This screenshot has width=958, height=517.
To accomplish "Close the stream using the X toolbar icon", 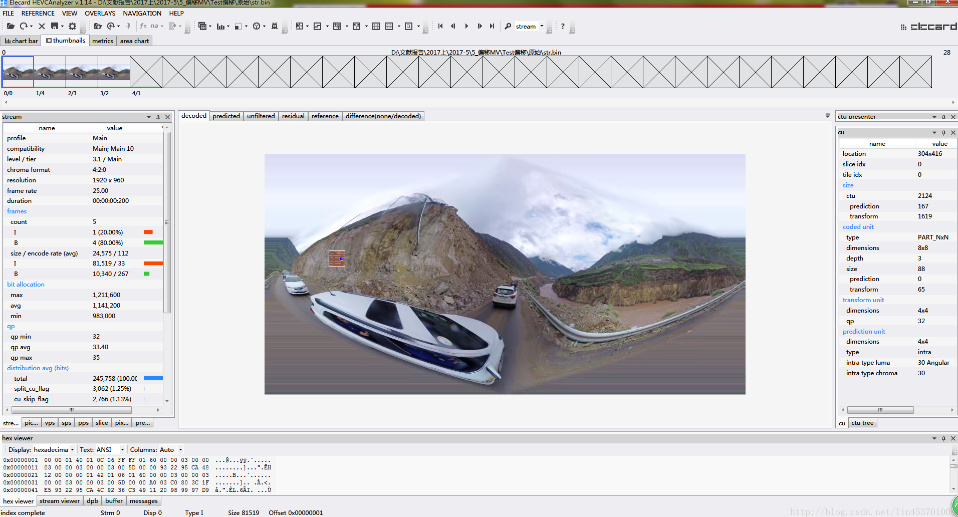I will click(42, 26).
